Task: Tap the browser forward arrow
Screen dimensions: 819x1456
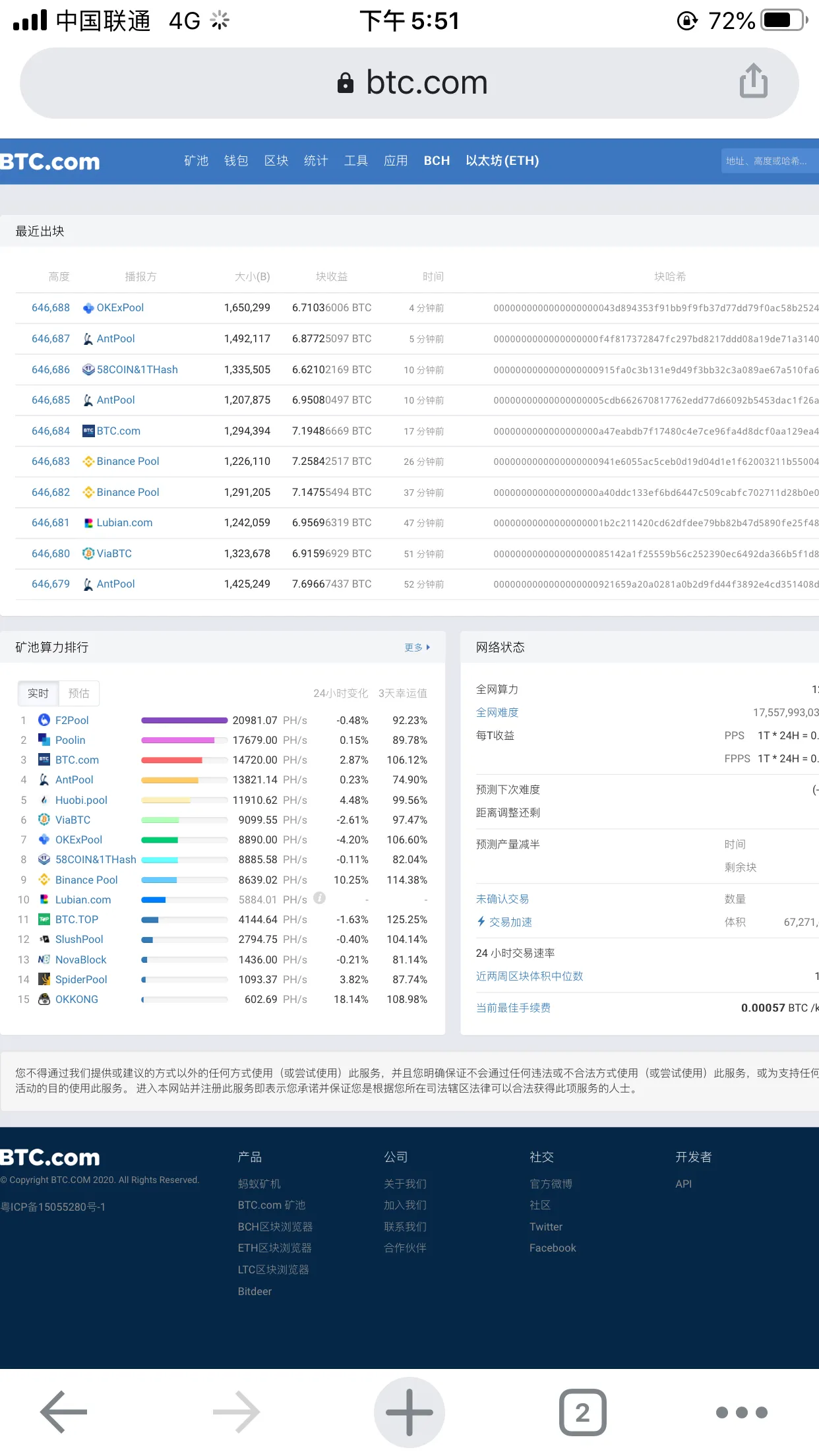Action: [x=237, y=1412]
